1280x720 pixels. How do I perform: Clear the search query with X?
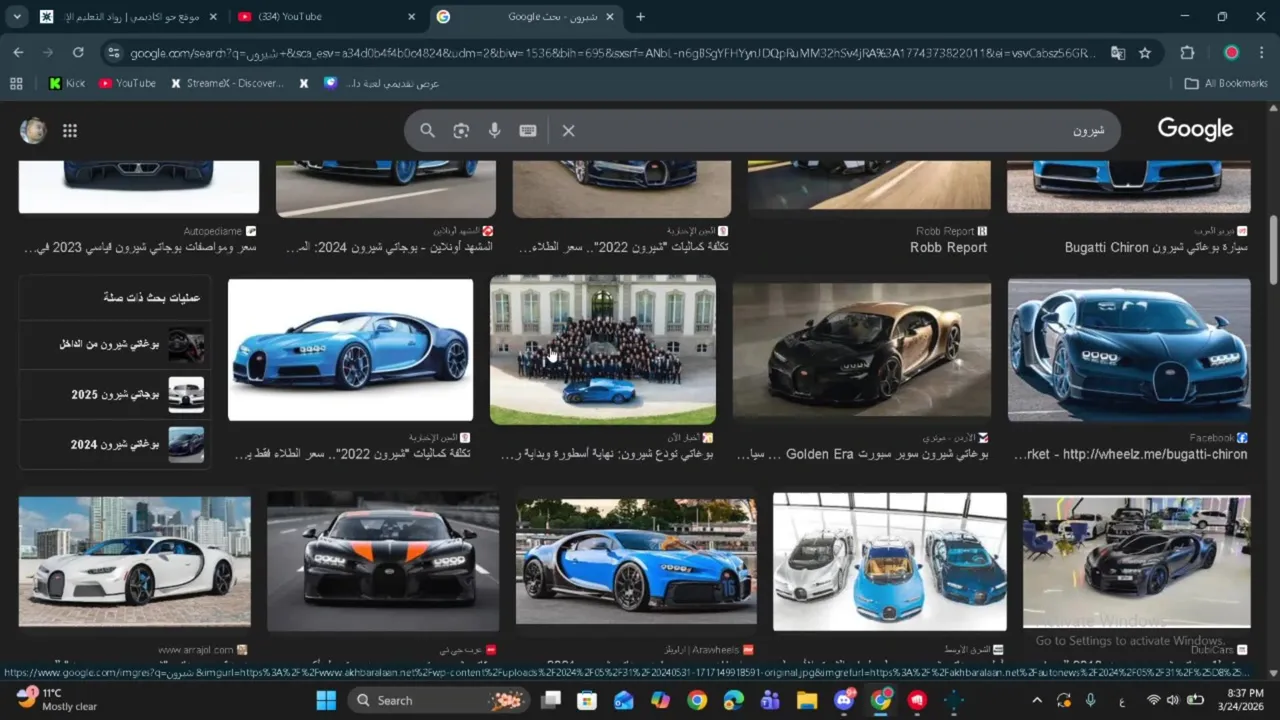[x=568, y=130]
